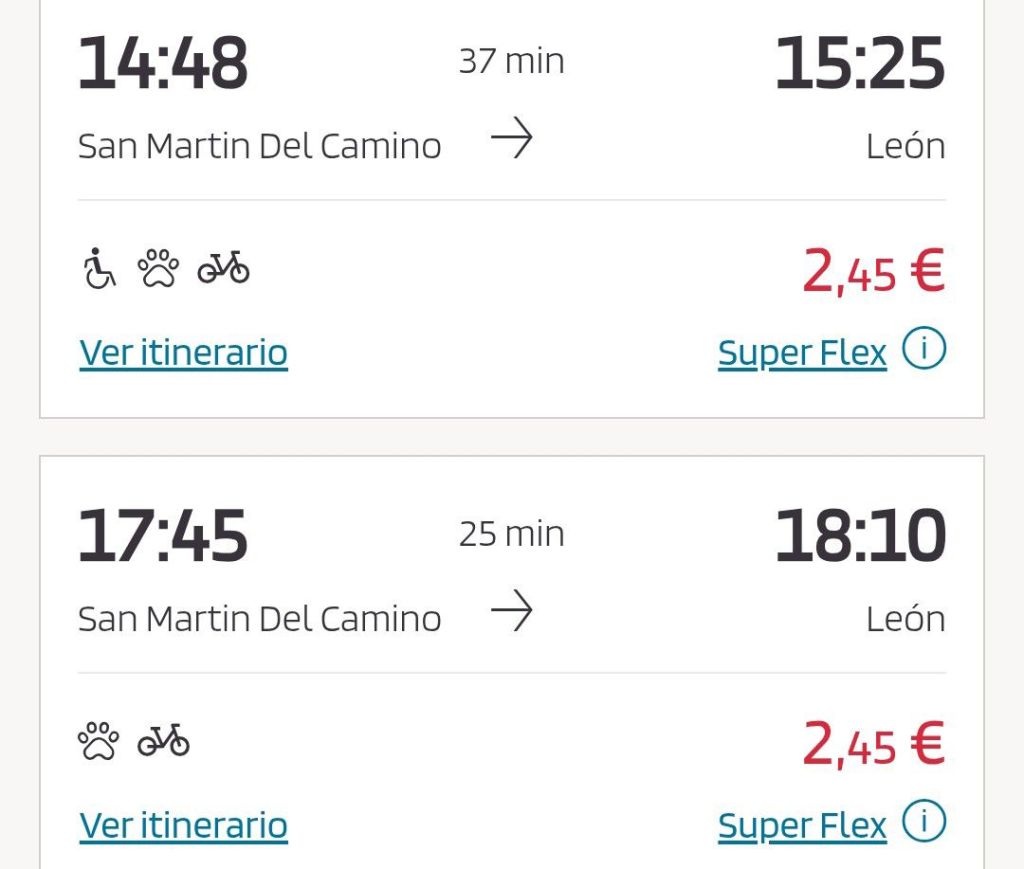Open Ver itinerario for the 17:45 departure

point(184,826)
